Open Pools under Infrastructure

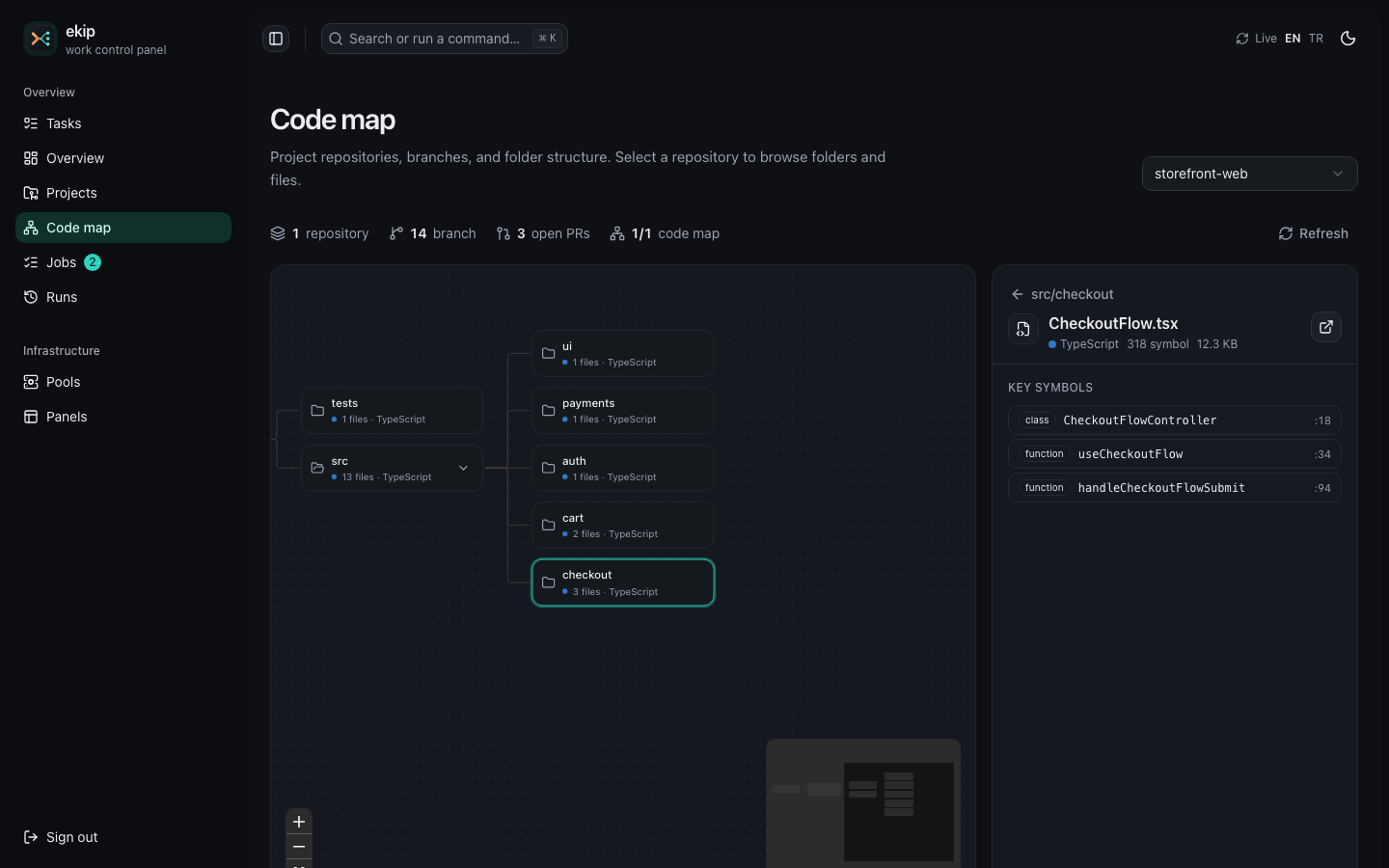click(123, 382)
